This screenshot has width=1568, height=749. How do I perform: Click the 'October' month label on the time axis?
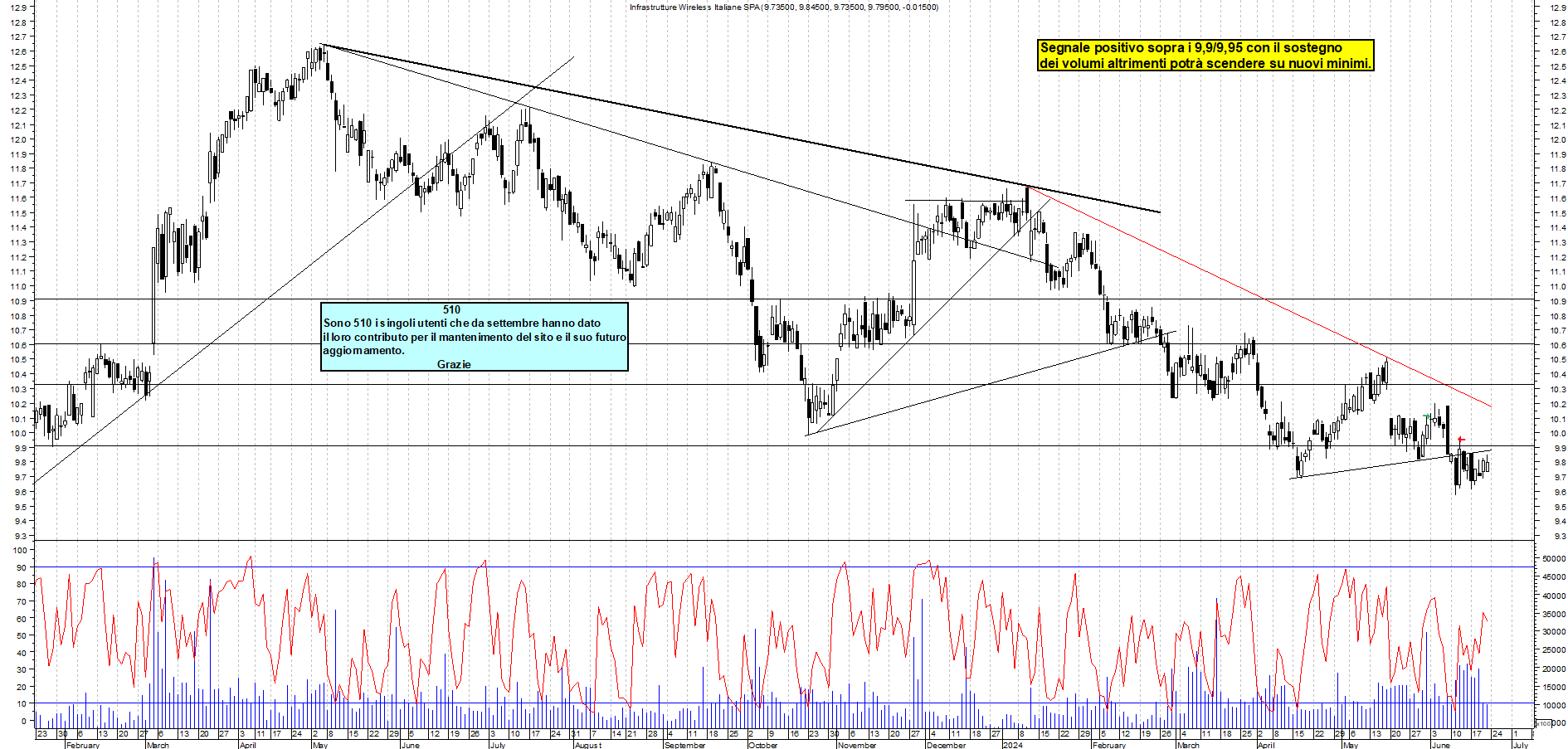pos(763,745)
